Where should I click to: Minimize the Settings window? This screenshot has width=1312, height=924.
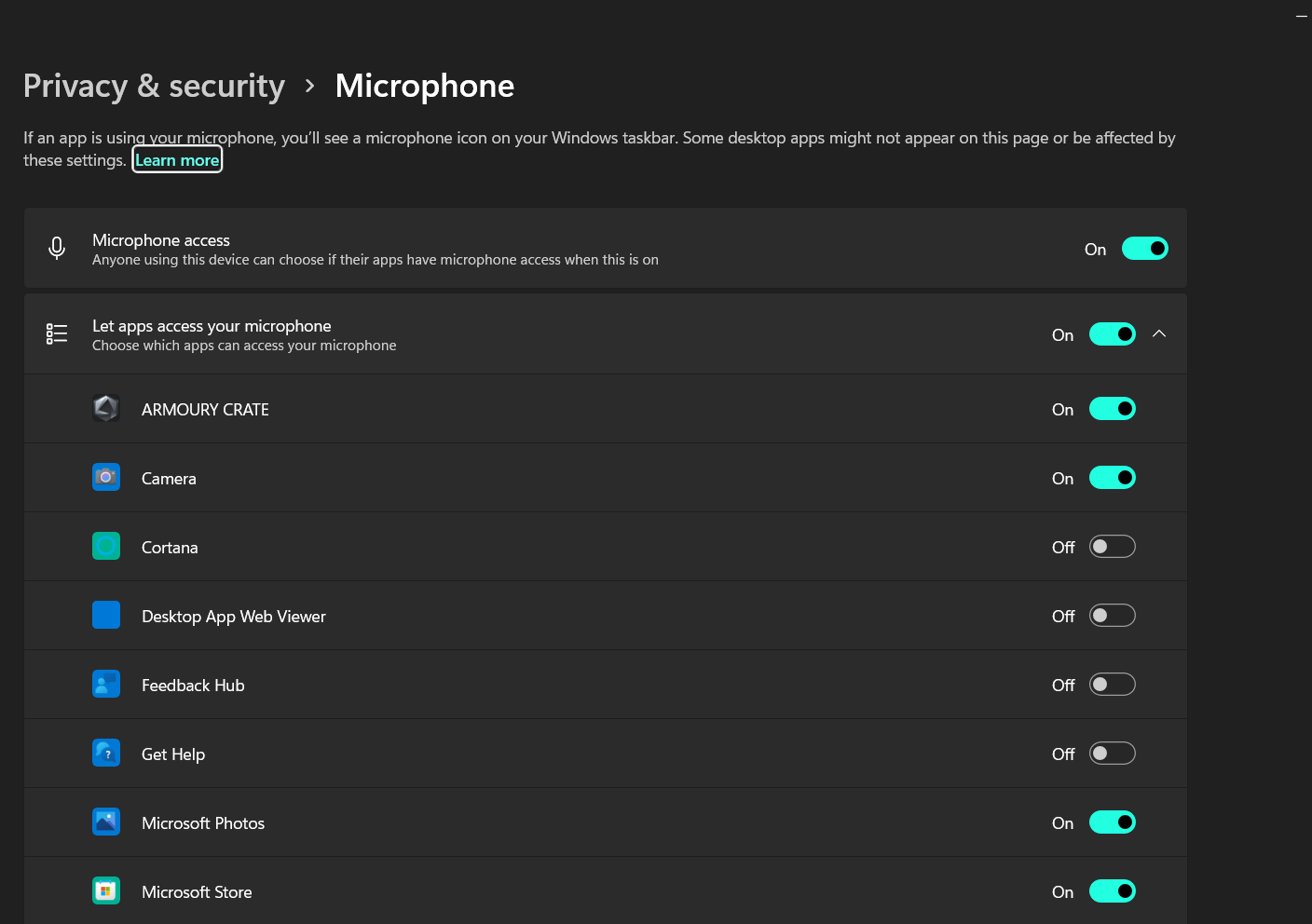click(1301, 16)
